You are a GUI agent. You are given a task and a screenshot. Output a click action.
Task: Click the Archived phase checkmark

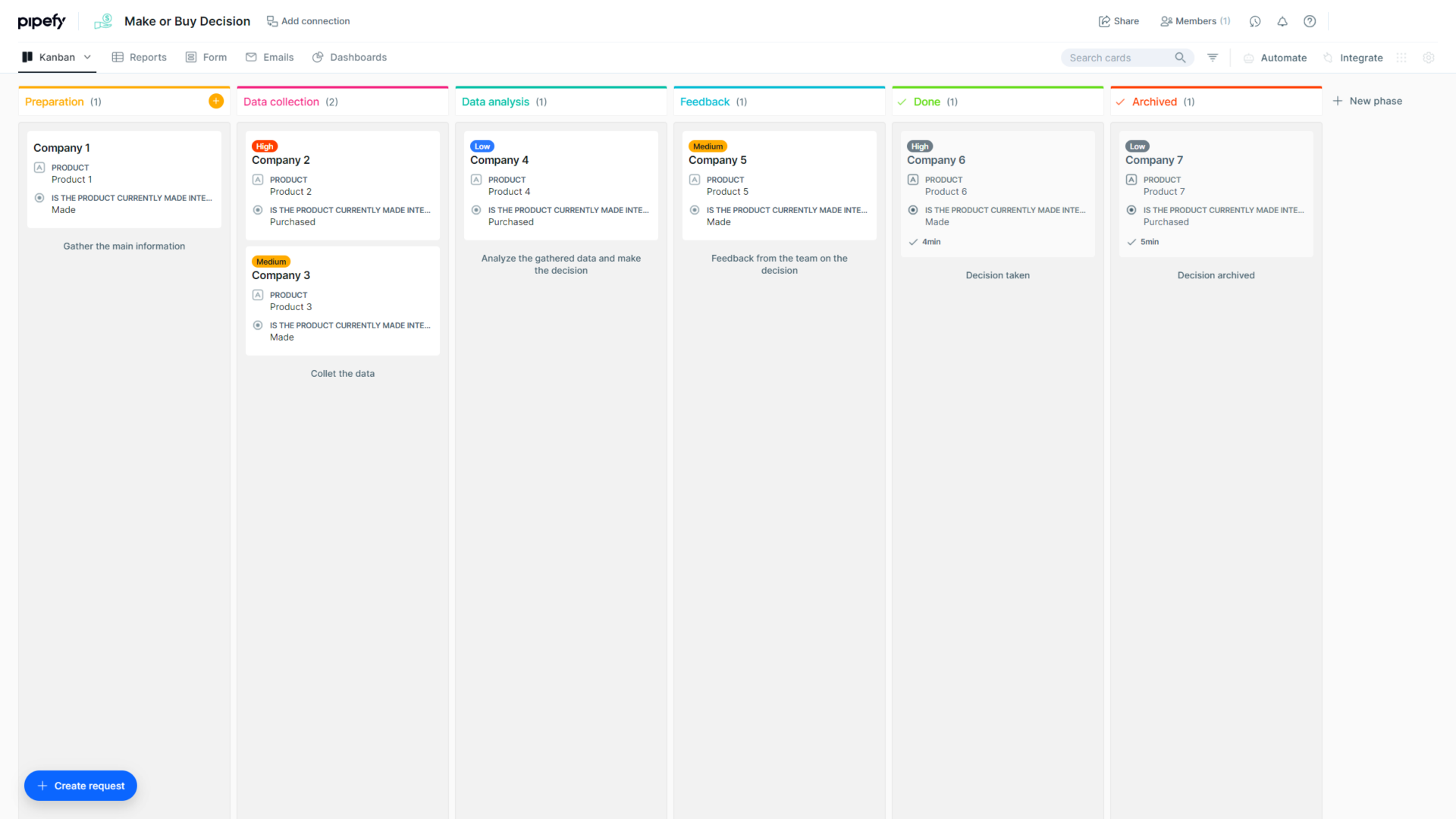(x=1121, y=101)
